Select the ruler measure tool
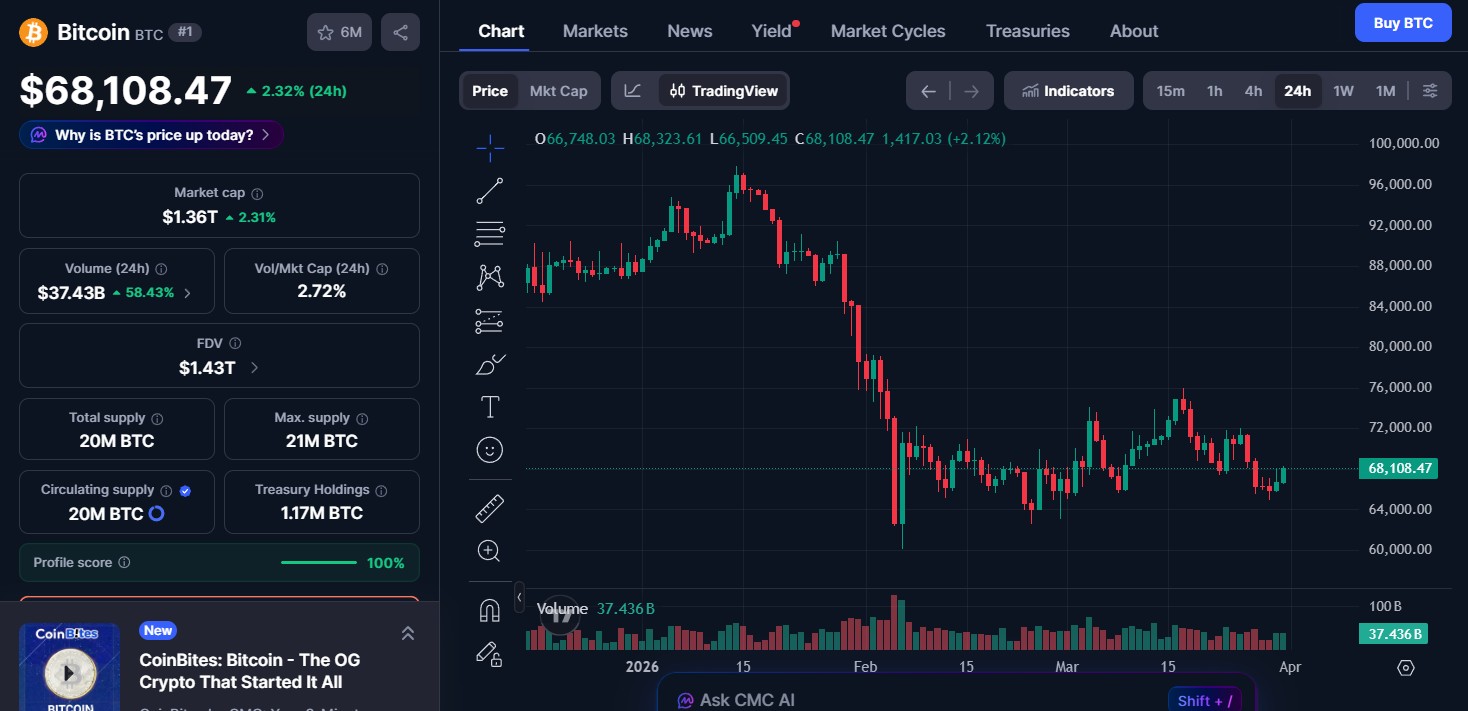 [x=490, y=508]
